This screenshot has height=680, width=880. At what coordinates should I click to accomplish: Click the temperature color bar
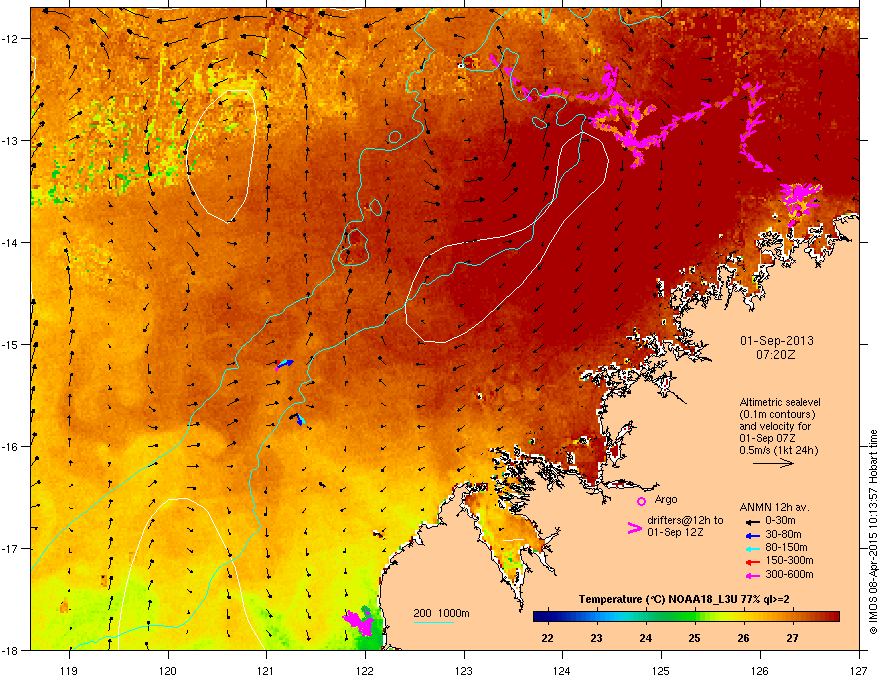pos(686,617)
